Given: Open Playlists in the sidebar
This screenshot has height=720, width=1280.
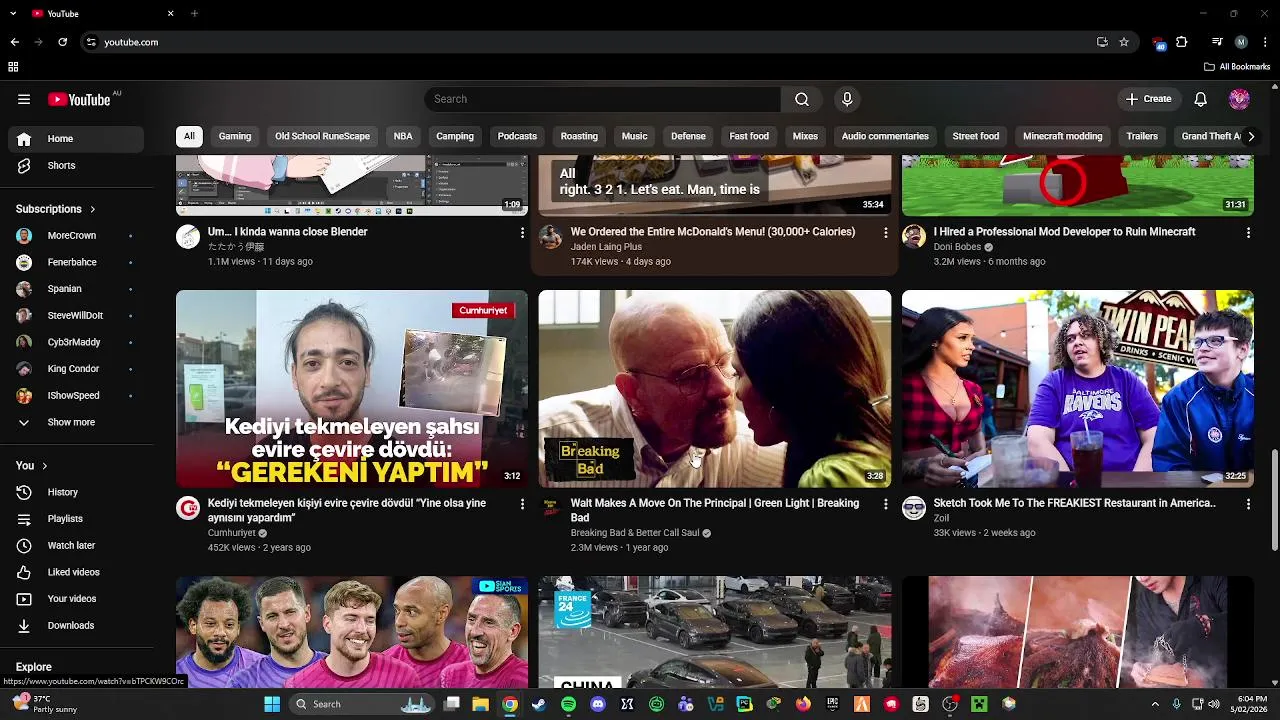Looking at the screenshot, I should click(76, 519).
